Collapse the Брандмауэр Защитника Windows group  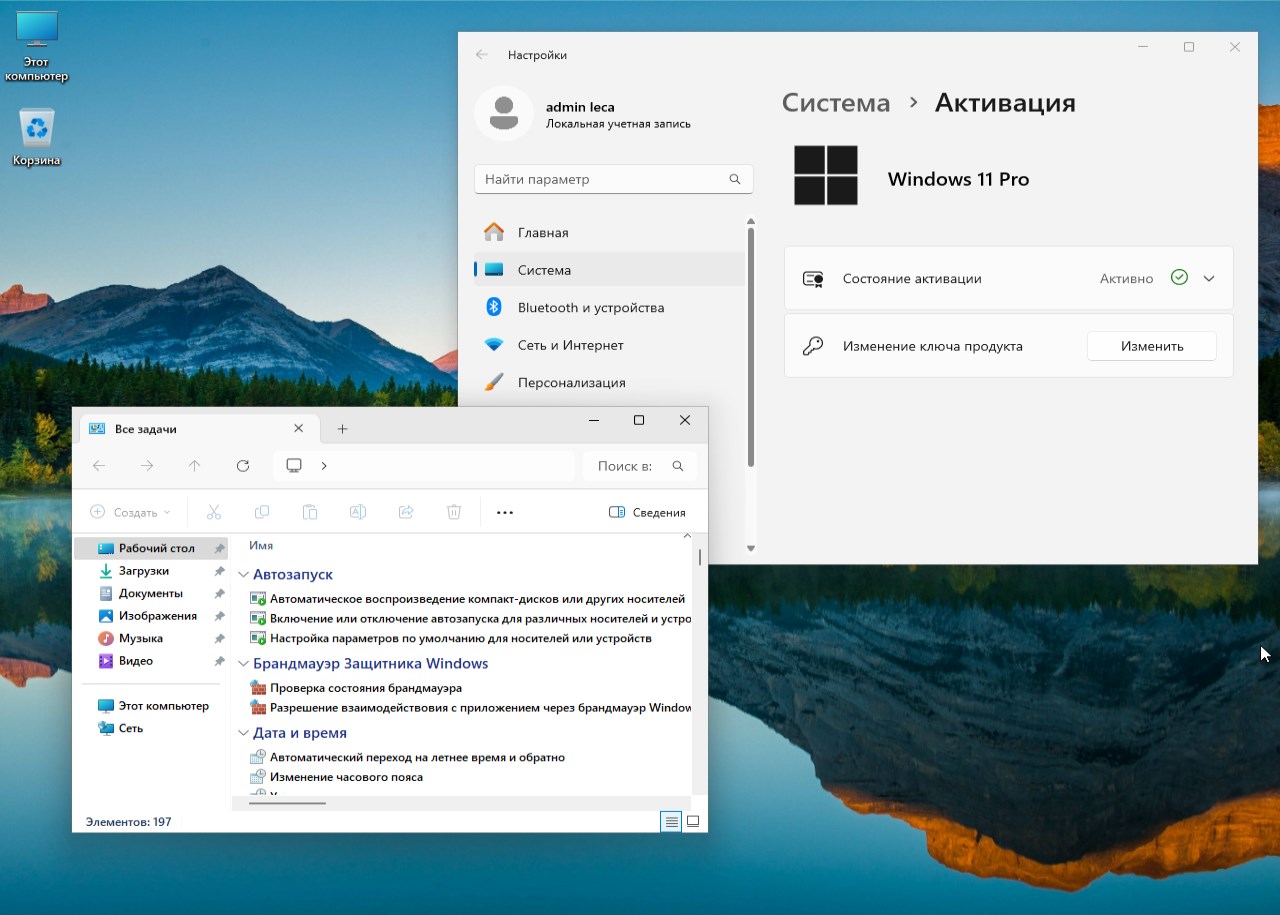pyautogui.click(x=243, y=664)
